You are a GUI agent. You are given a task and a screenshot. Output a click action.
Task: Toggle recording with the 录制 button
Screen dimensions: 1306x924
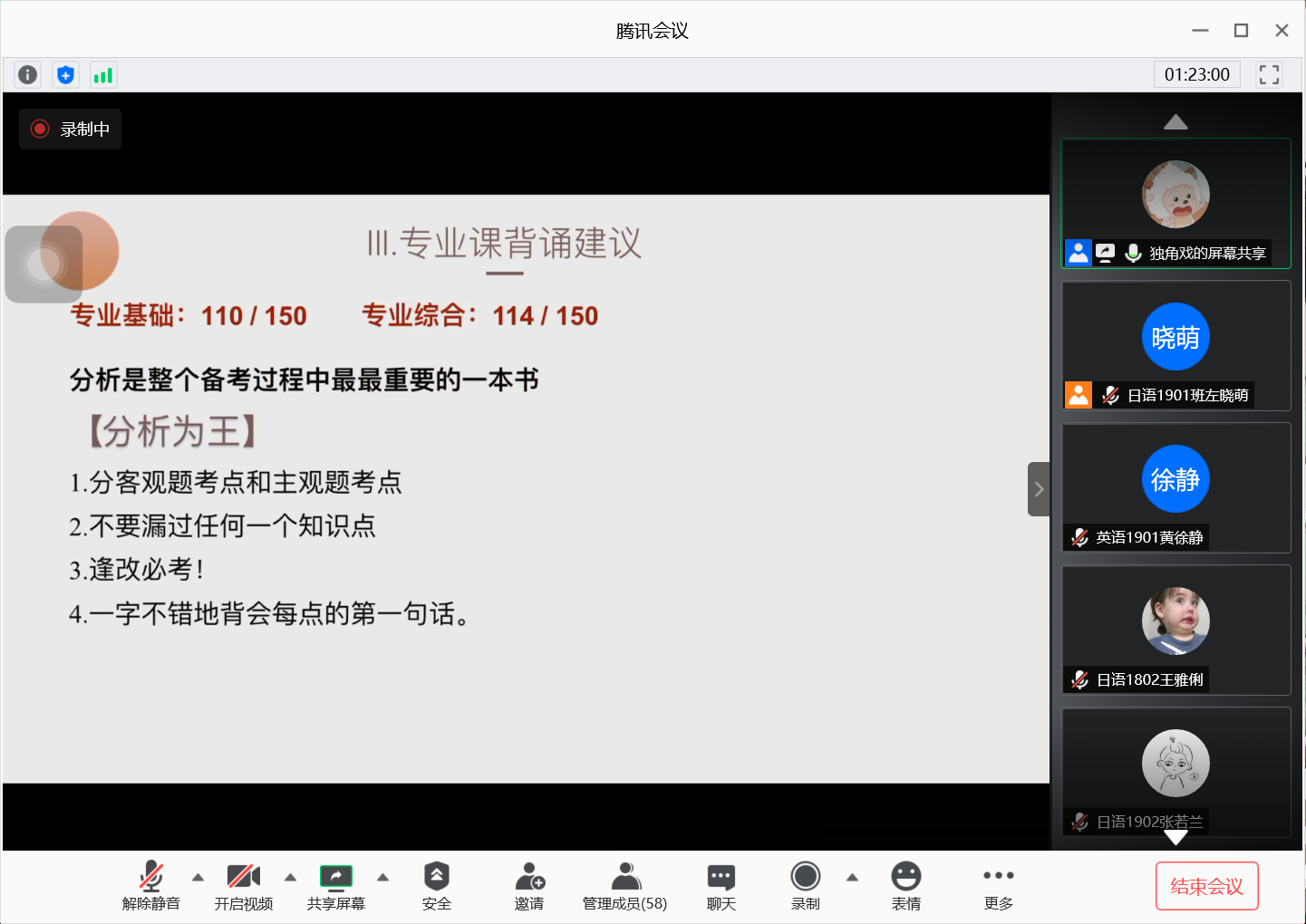(x=805, y=885)
